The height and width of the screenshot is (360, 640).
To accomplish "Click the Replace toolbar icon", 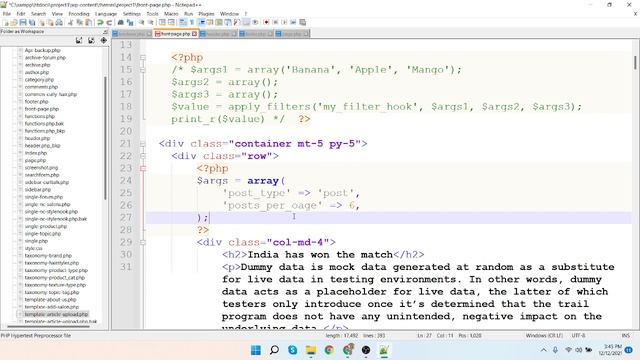I will (x=130, y=22).
